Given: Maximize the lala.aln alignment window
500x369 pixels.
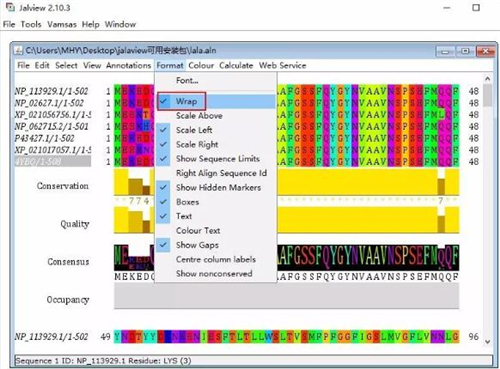Looking at the screenshot, I should [465, 51].
